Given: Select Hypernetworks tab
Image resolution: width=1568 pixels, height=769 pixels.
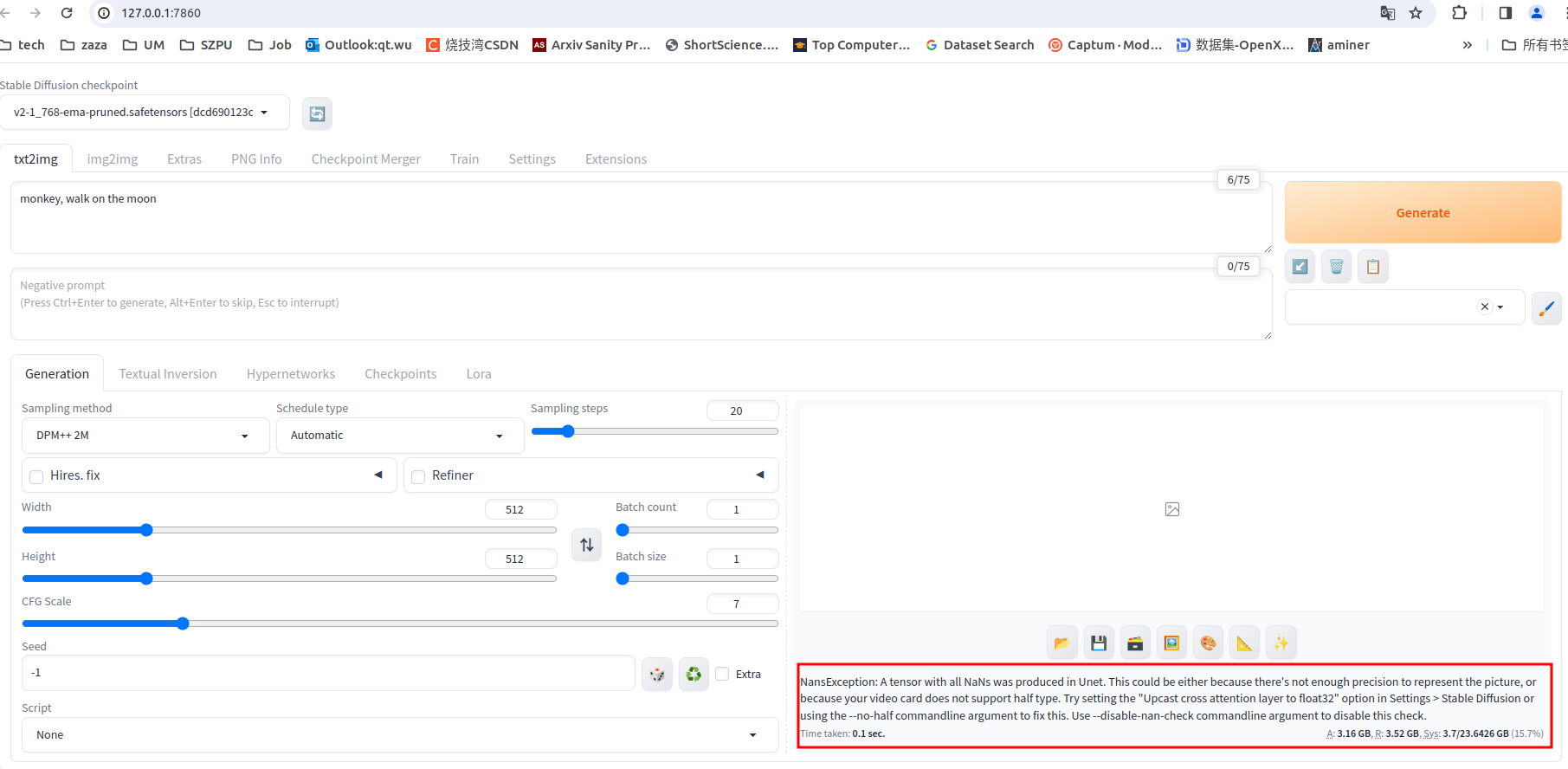Looking at the screenshot, I should (x=291, y=374).
